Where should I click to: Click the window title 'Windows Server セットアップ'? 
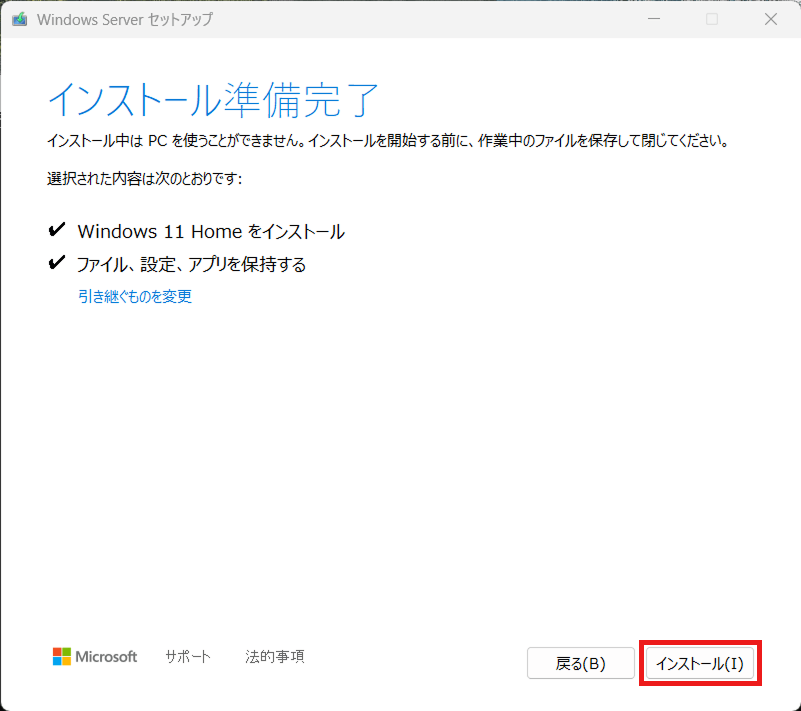tap(125, 19)
